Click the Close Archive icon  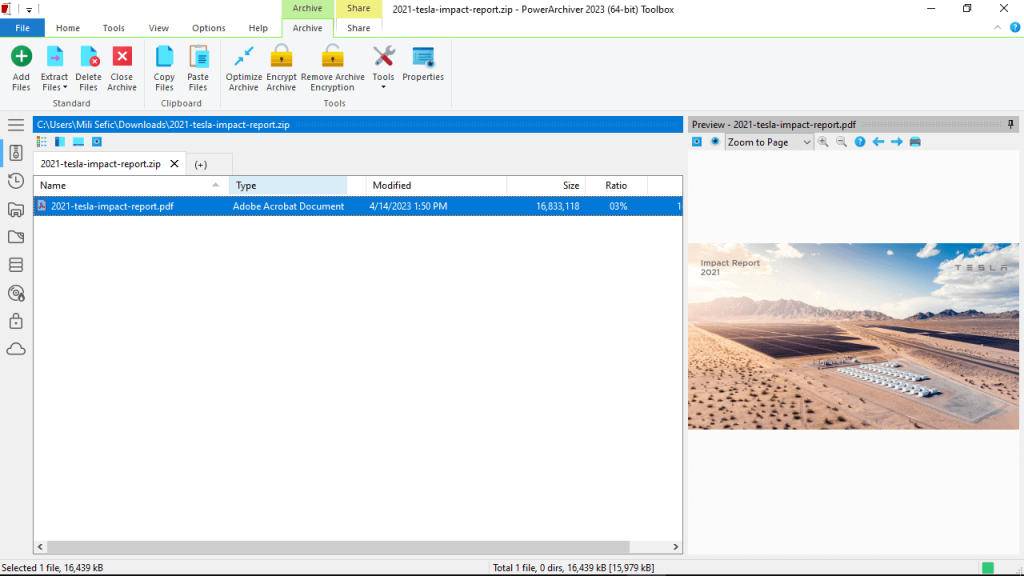tap(121, 57)
